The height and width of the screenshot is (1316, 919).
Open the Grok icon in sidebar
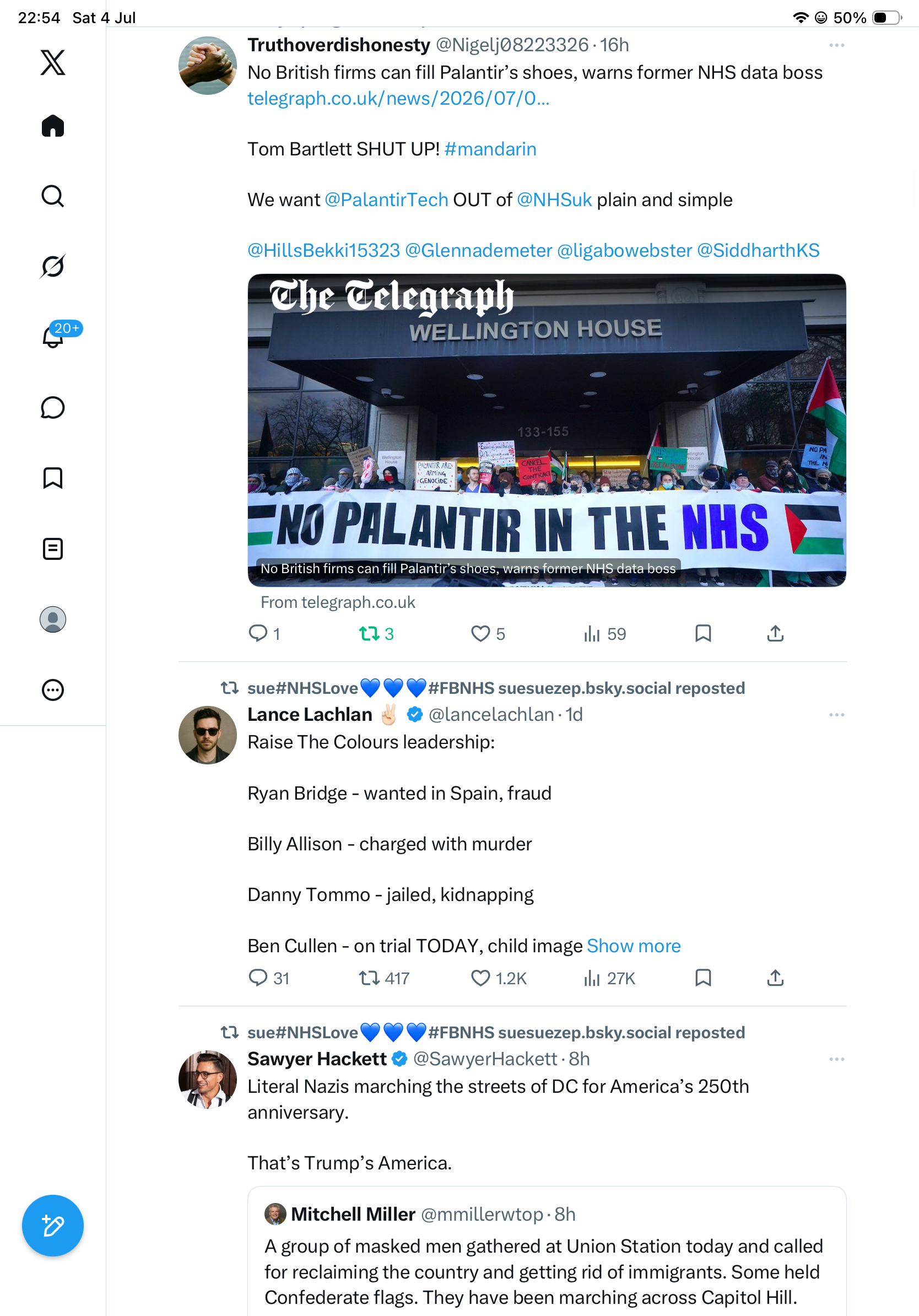click(x=53, y=266)
